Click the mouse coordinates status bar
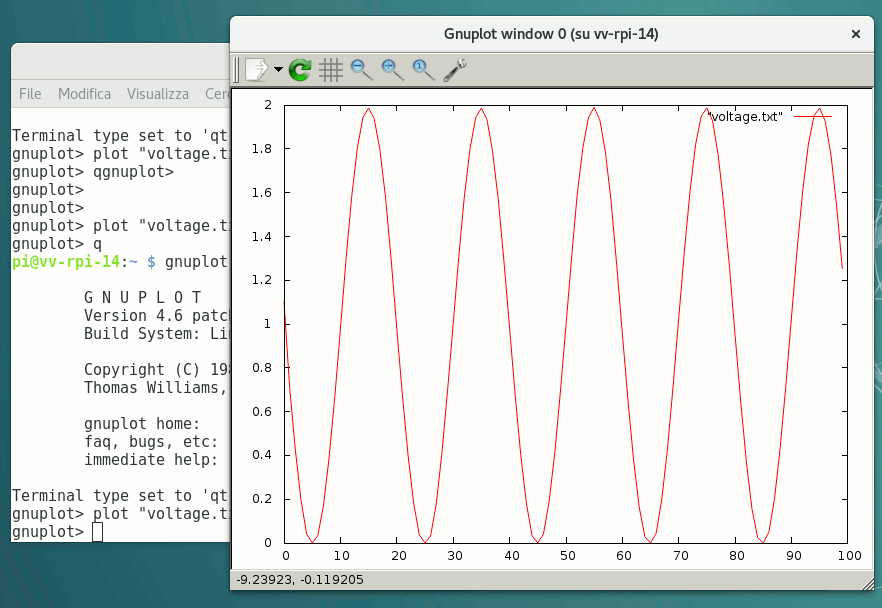 click(x=300, y=578)
